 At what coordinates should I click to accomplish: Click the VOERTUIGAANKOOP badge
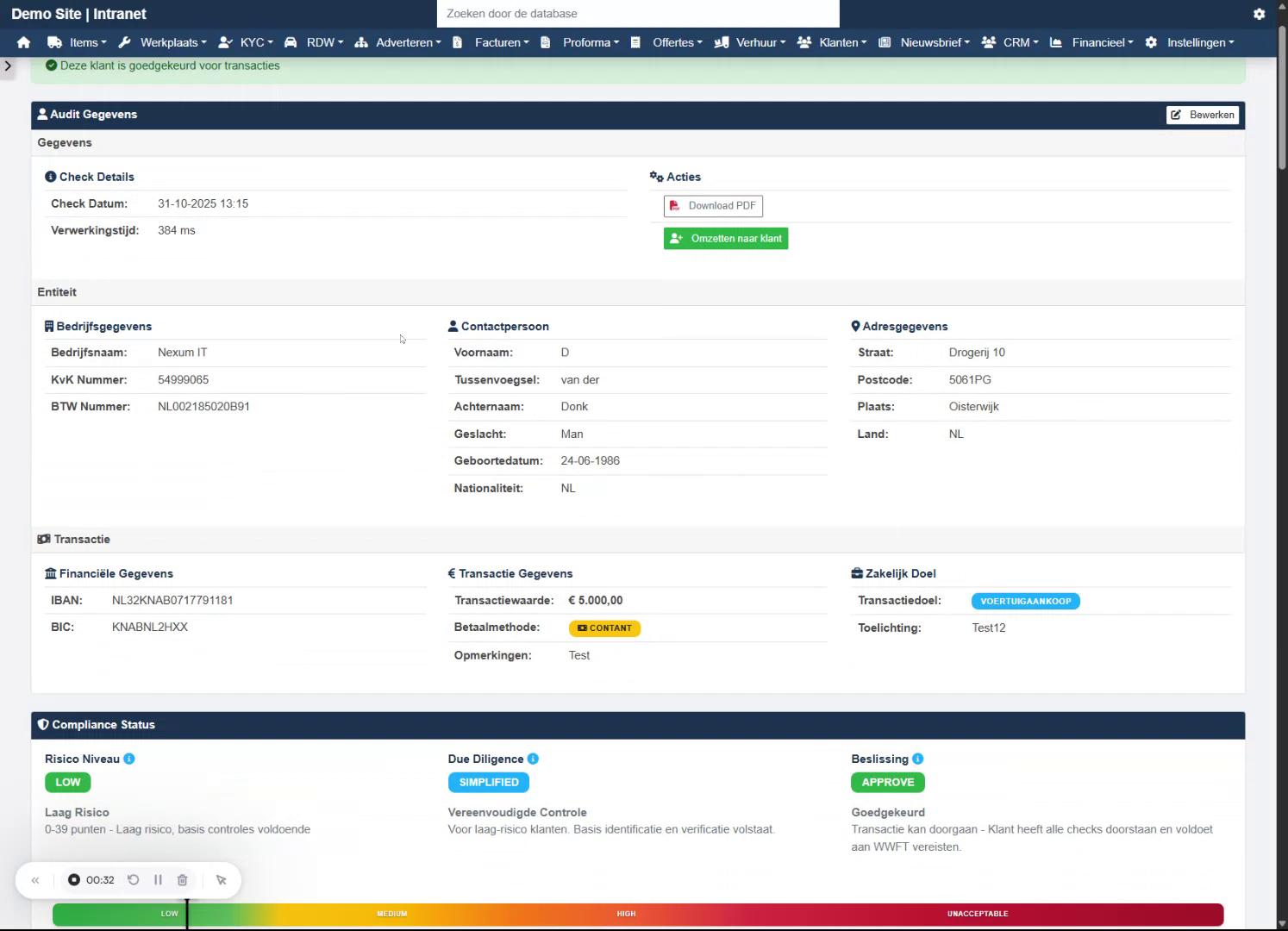pyautogui.click(x=1025, y=601)
